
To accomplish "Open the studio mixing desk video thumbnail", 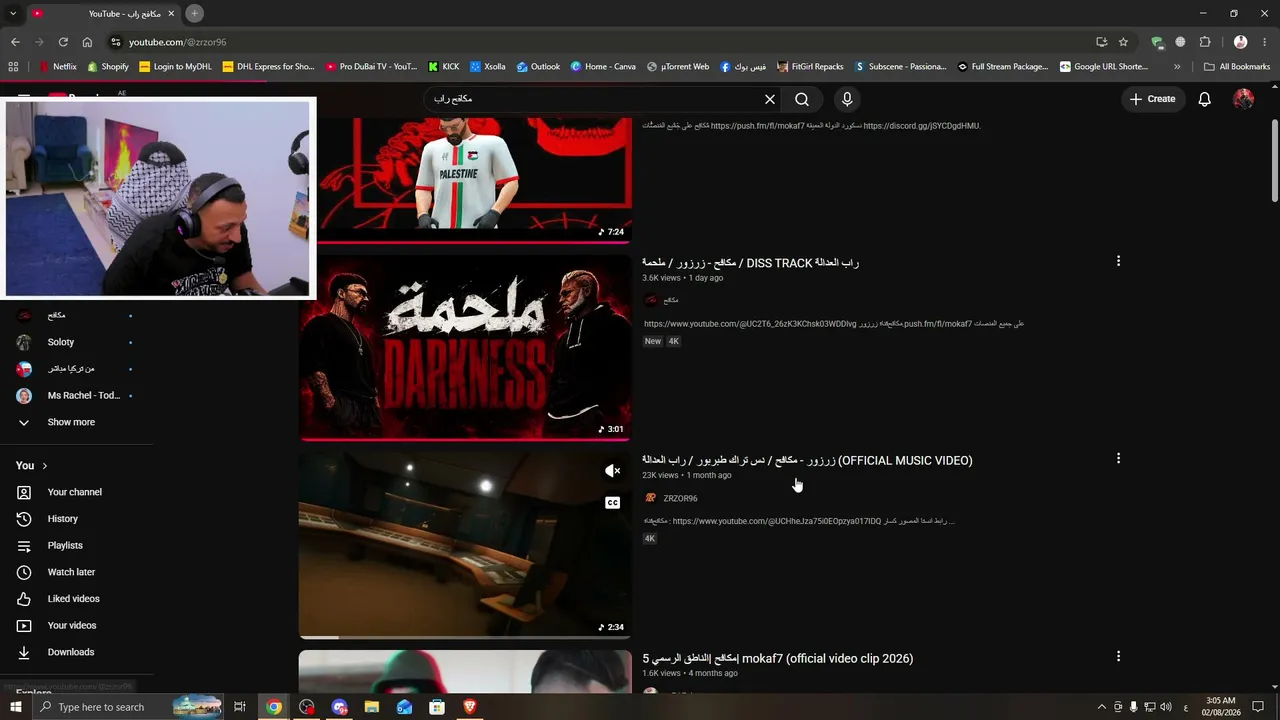I will tap(465, 545).
